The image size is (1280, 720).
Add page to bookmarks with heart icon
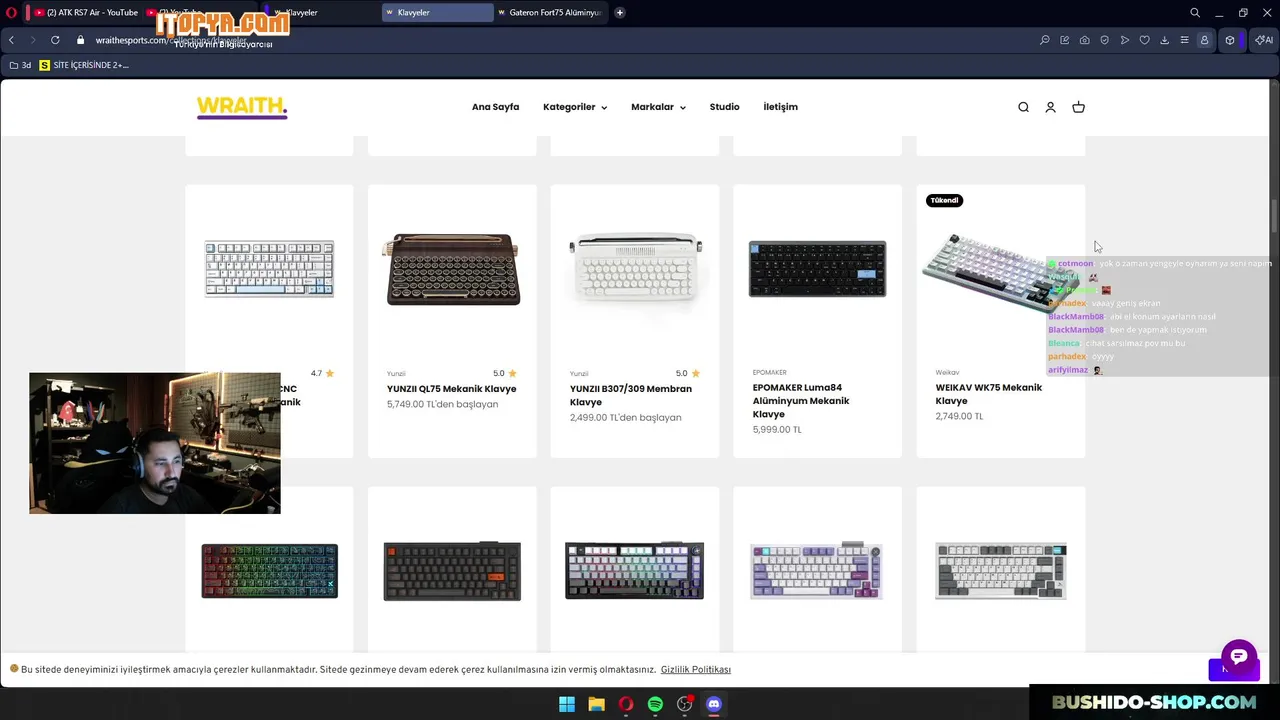[x=1145, y=40]
